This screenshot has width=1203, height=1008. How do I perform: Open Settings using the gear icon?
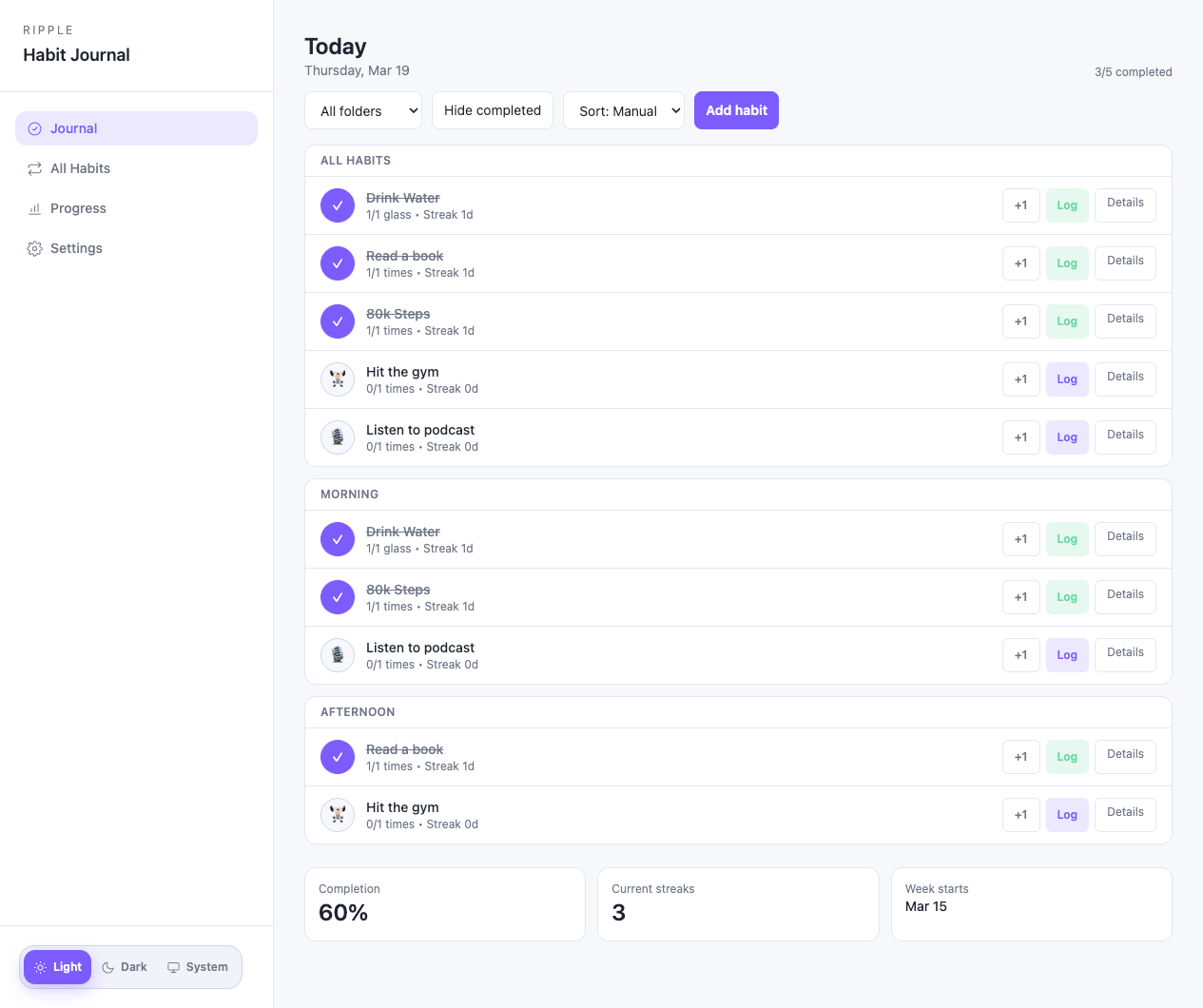click(x=35, y=248)
